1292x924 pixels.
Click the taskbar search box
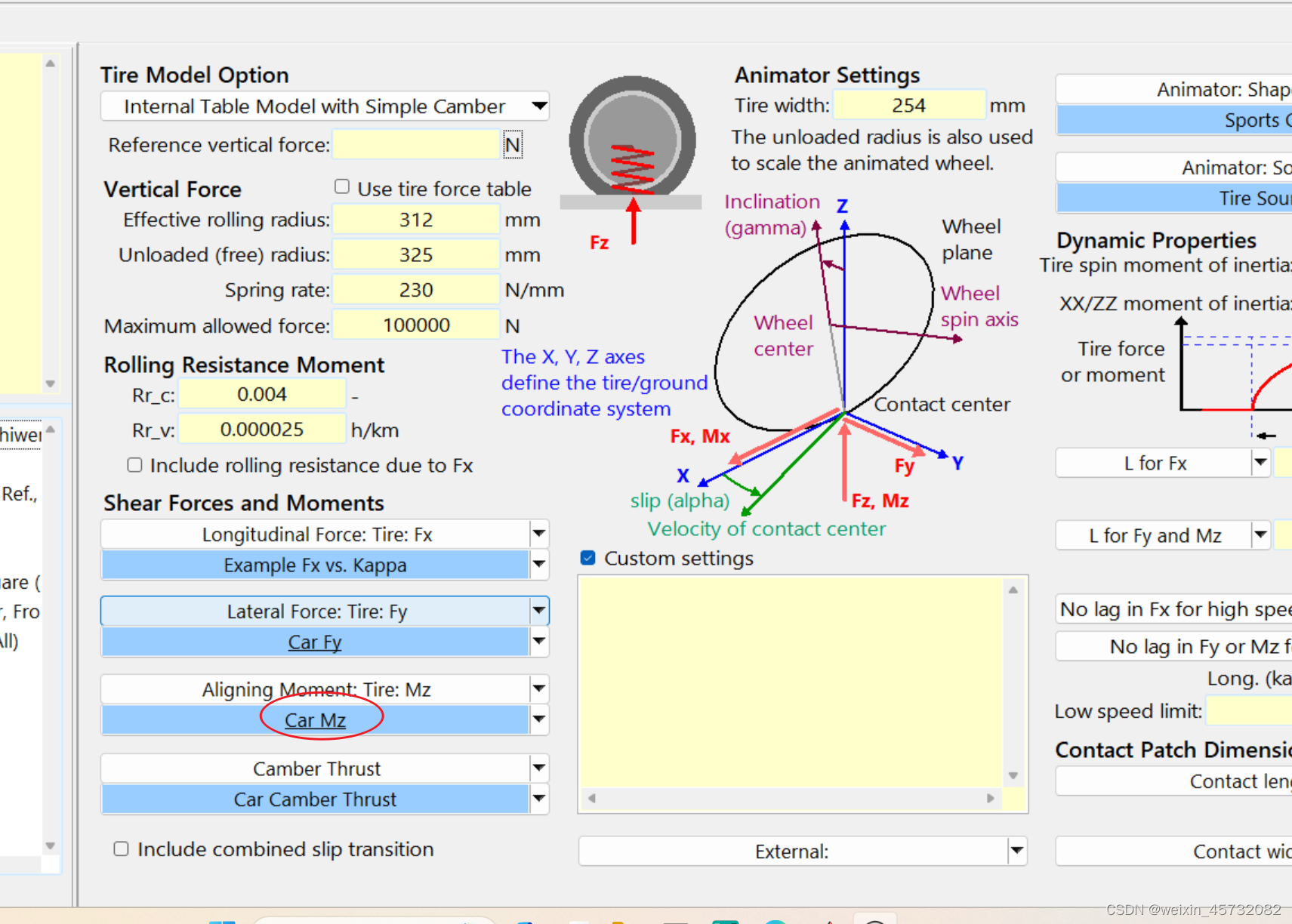coord(374,922)
